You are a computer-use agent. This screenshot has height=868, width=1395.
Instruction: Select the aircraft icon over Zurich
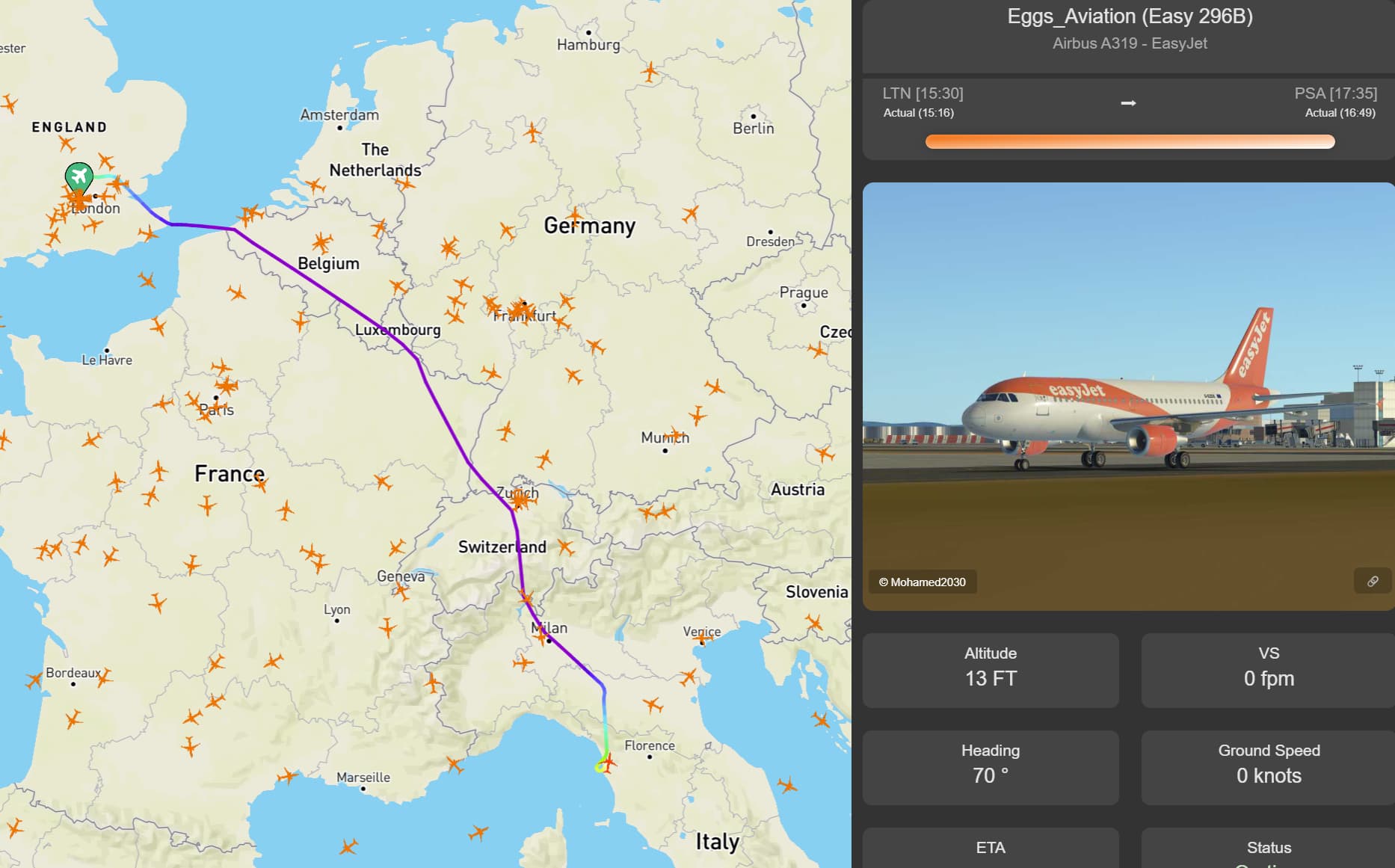(521, 499)
